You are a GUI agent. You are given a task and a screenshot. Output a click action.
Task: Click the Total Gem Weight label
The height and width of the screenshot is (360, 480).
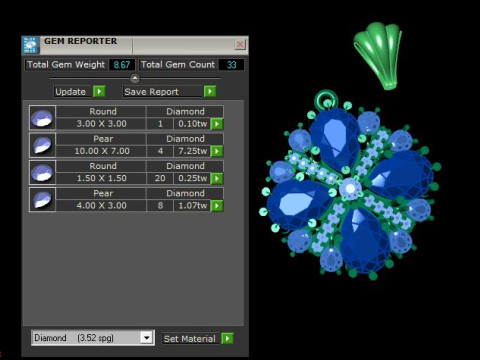point(66,65)
